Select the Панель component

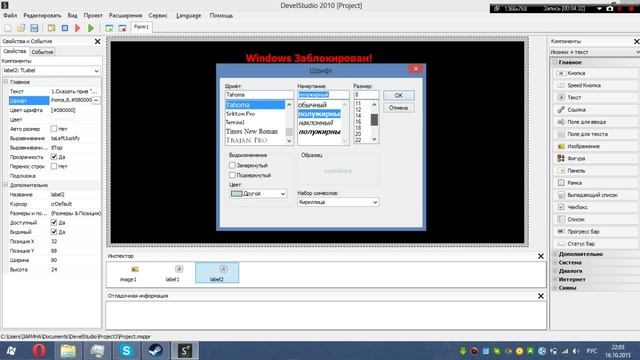click(x=595, y=171)
